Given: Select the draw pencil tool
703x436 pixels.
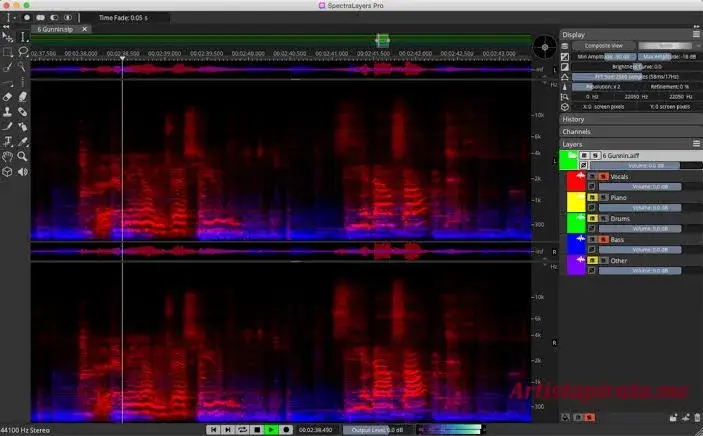Looking at the screenshot, I should tap(7, 126).
